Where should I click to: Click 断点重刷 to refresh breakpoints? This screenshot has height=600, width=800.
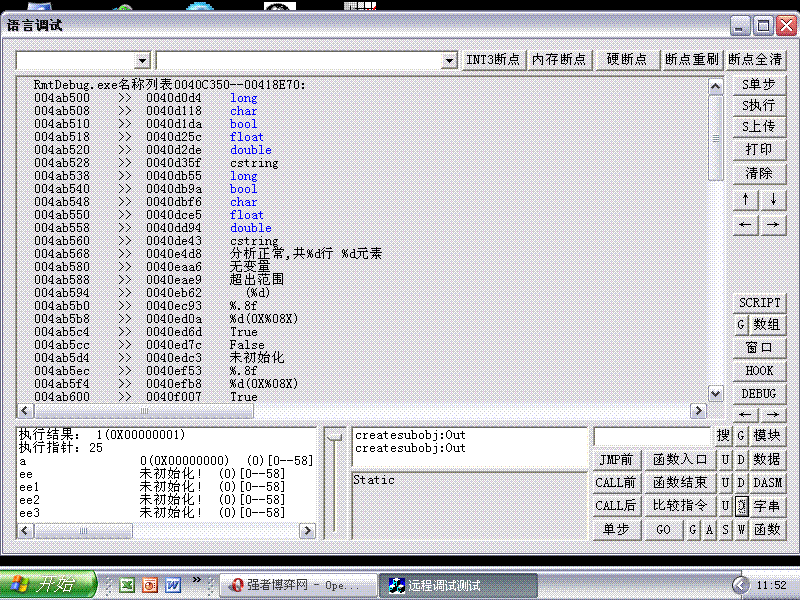click(691, 60)
